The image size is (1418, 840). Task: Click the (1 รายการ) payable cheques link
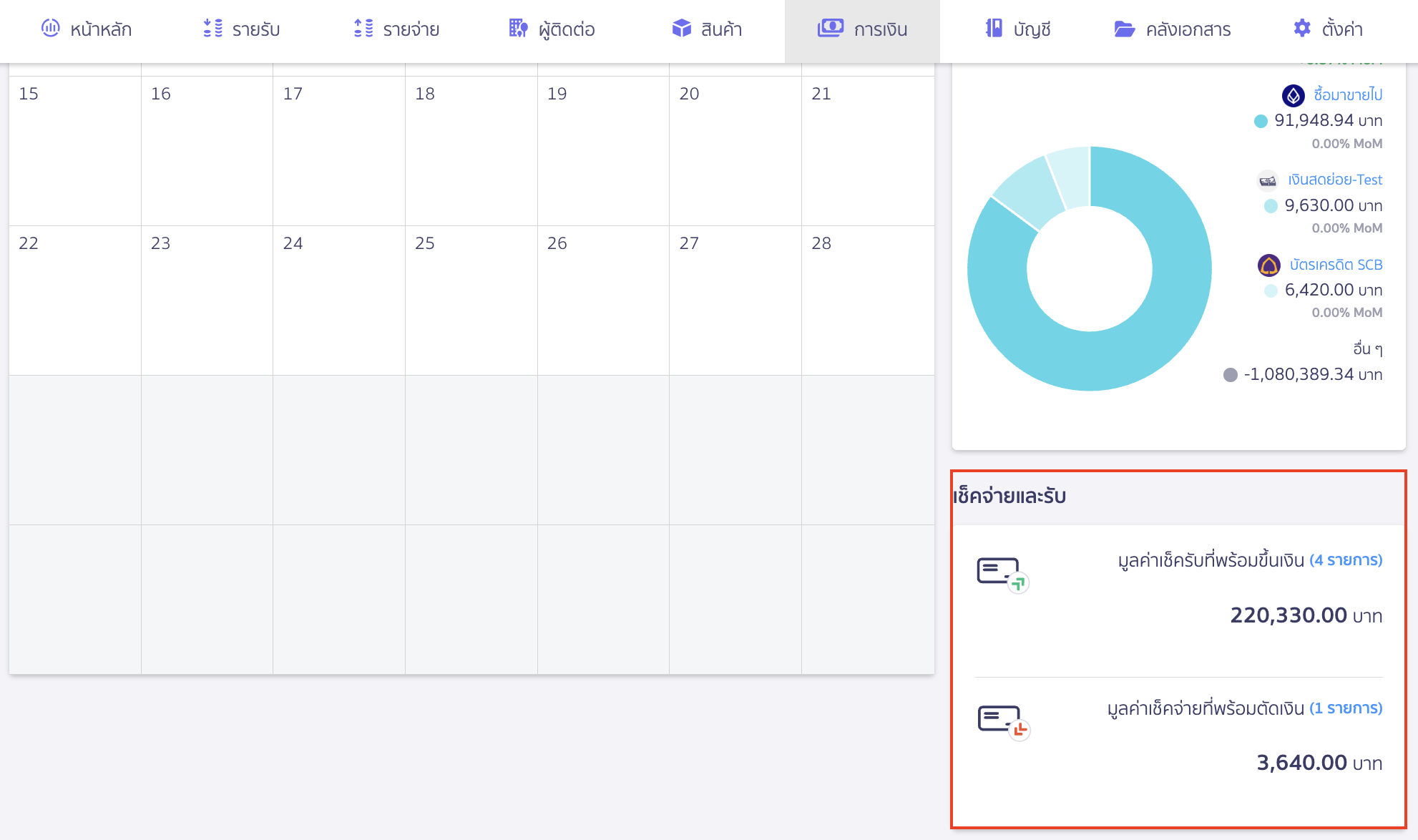(x=1345, y=708)
